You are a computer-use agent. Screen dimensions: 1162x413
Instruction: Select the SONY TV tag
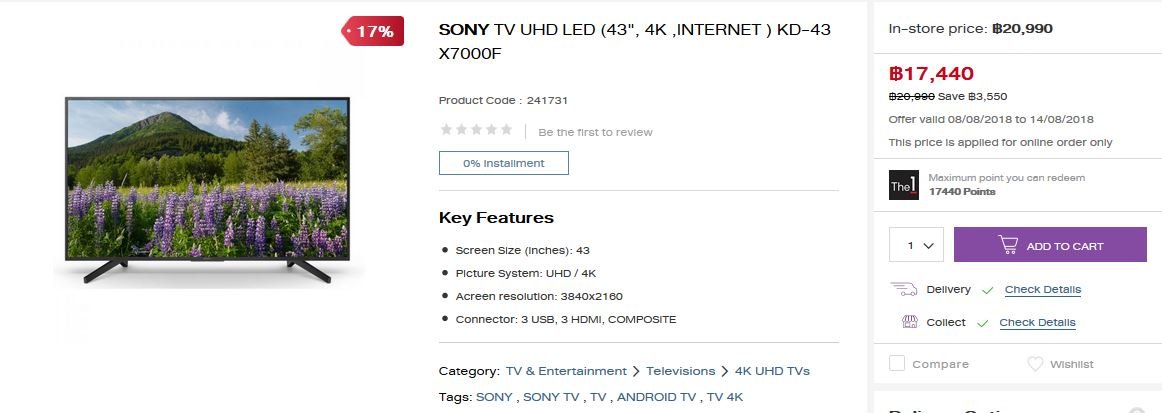551,397
